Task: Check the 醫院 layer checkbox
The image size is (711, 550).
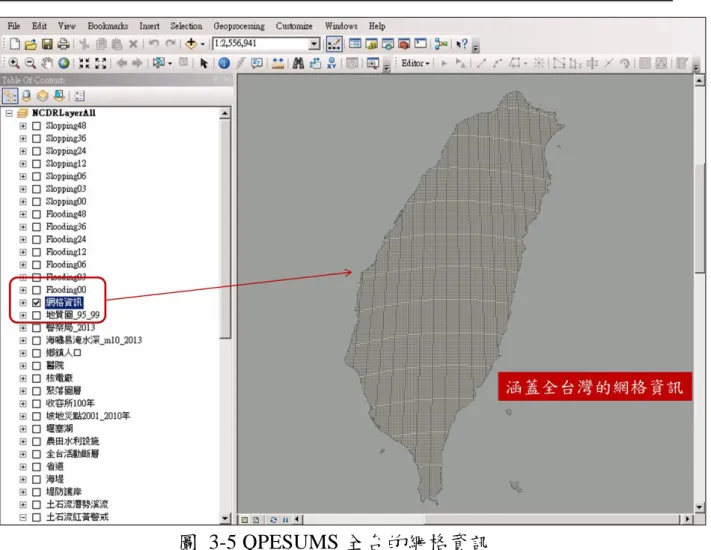Action: pyautogui.click(x=37, y=365)
